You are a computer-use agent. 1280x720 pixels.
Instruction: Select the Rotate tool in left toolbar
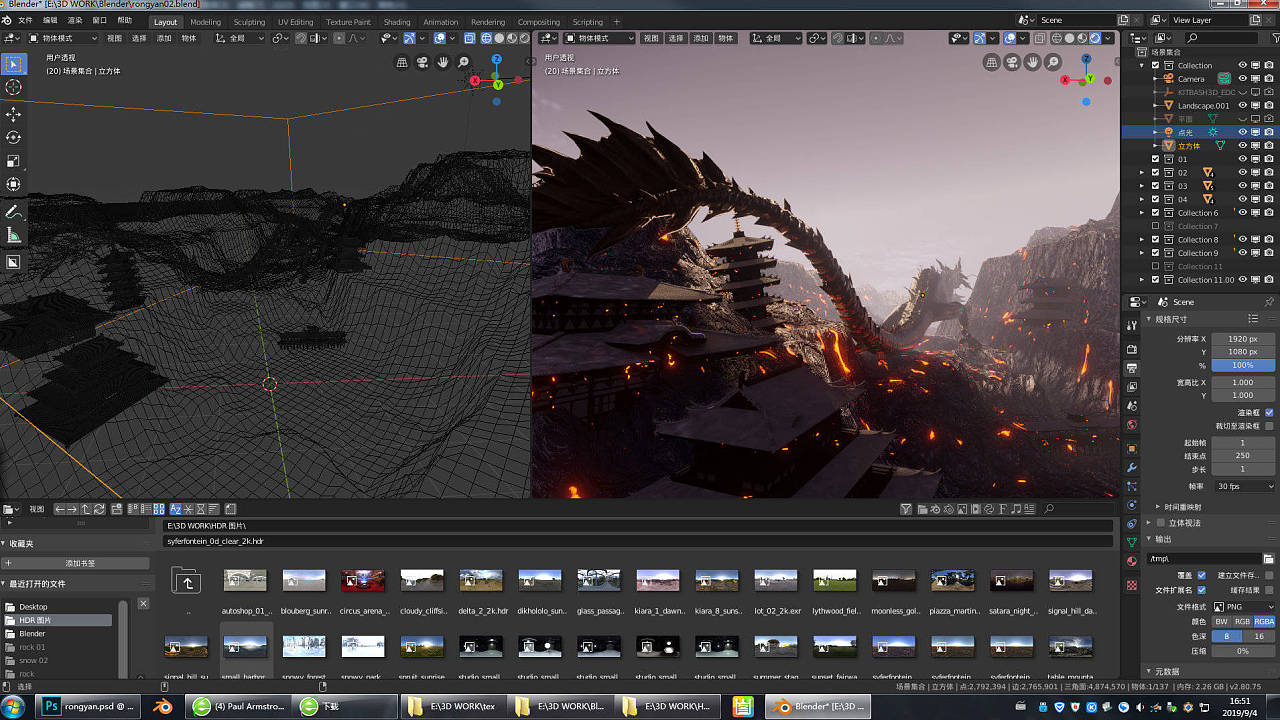pyautogui.click(x=14, y=137)
